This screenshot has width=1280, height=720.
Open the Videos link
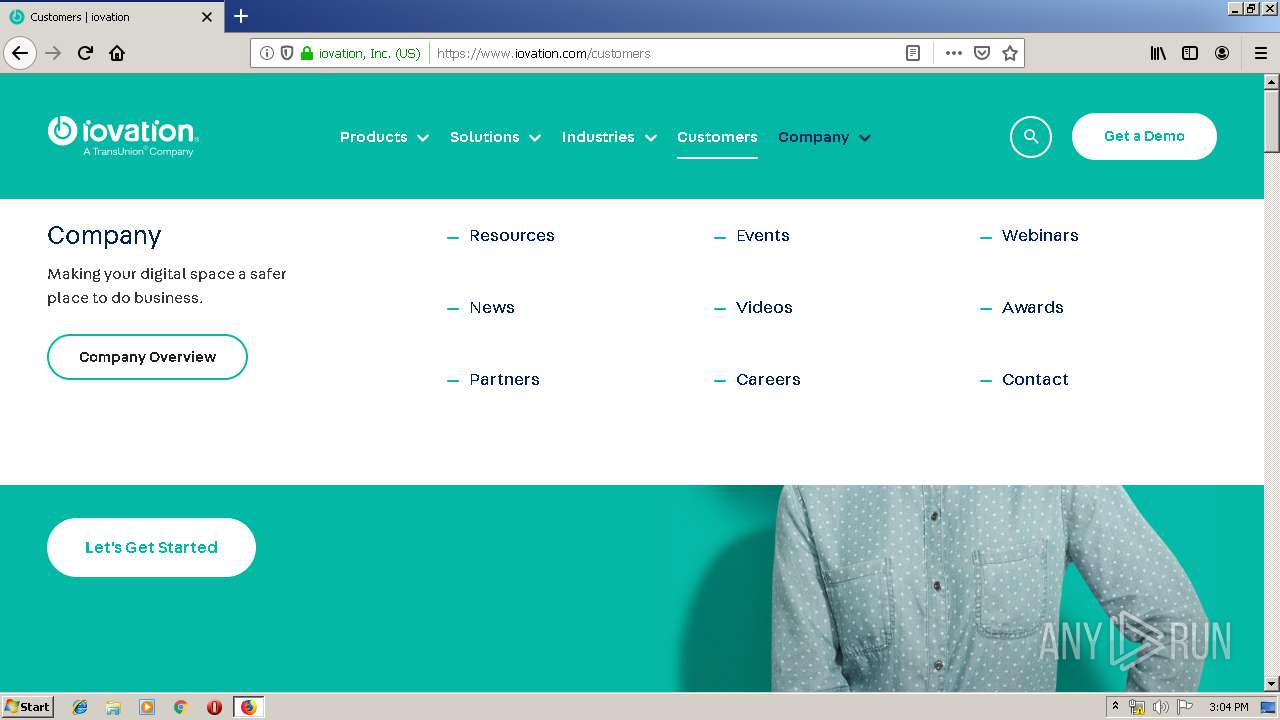click(764, 308)
